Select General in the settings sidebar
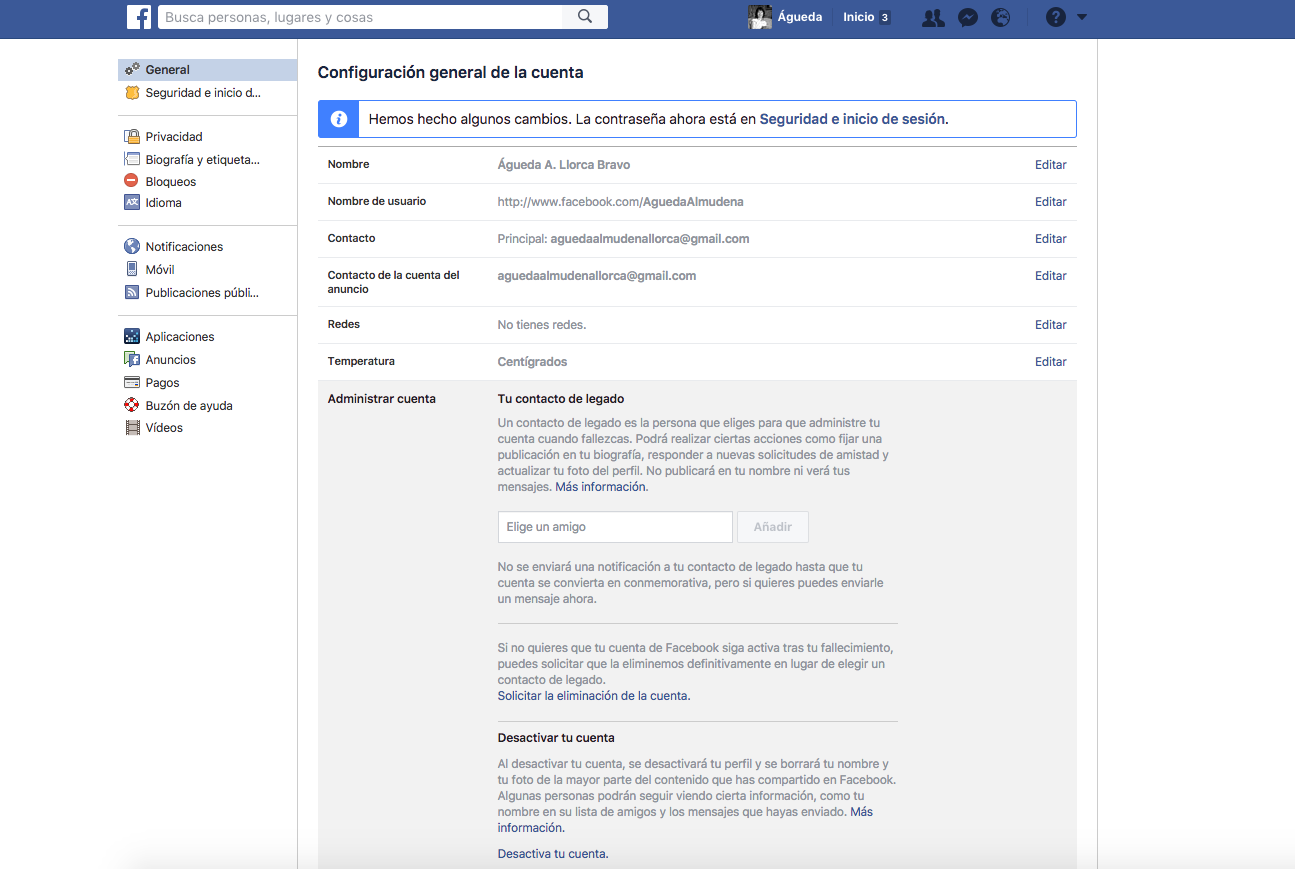This screenshot has height=869, width=1295. [207, 70]
